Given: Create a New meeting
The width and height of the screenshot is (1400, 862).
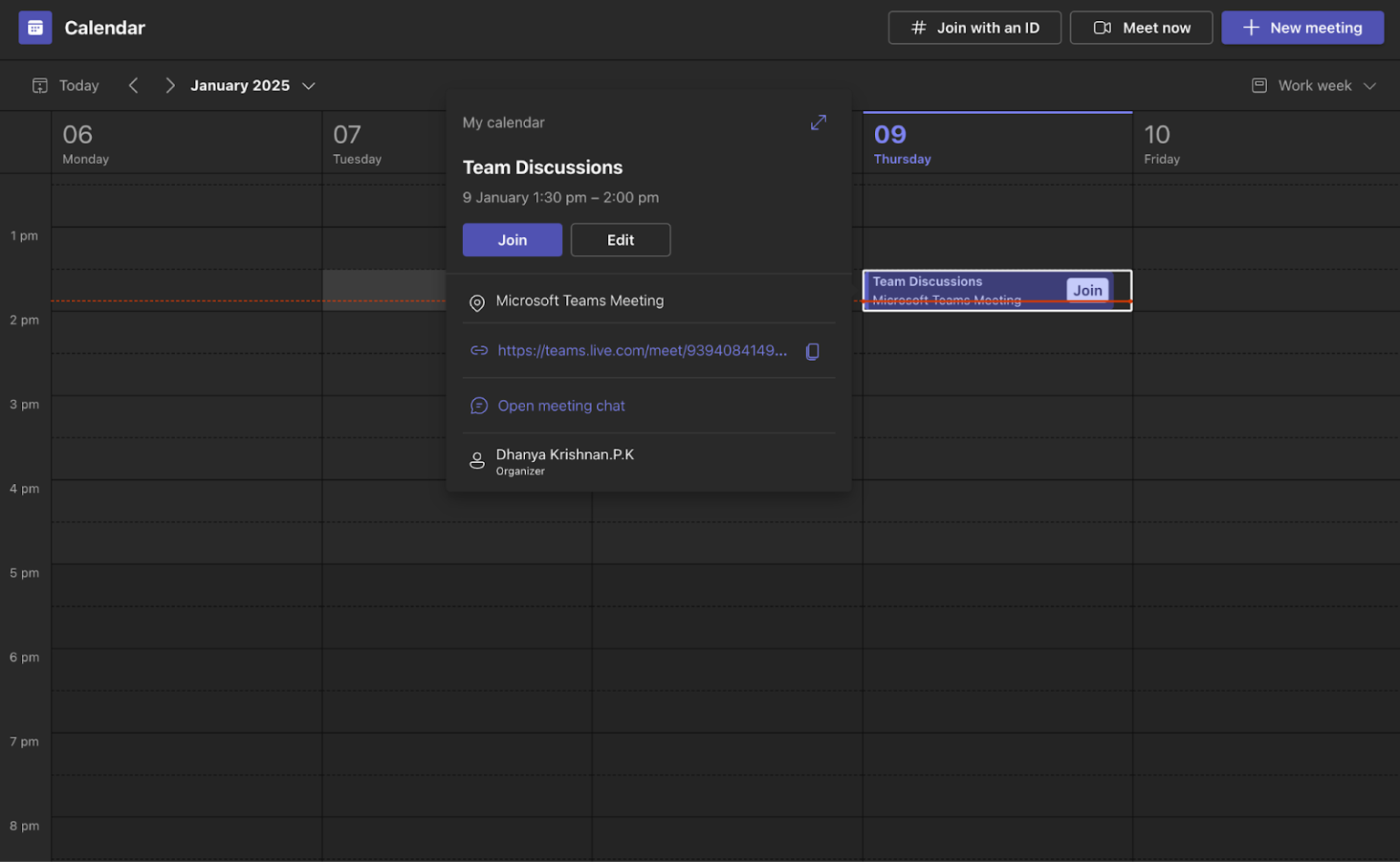Looking at the screenshot, I should (x=1302, y=27).
